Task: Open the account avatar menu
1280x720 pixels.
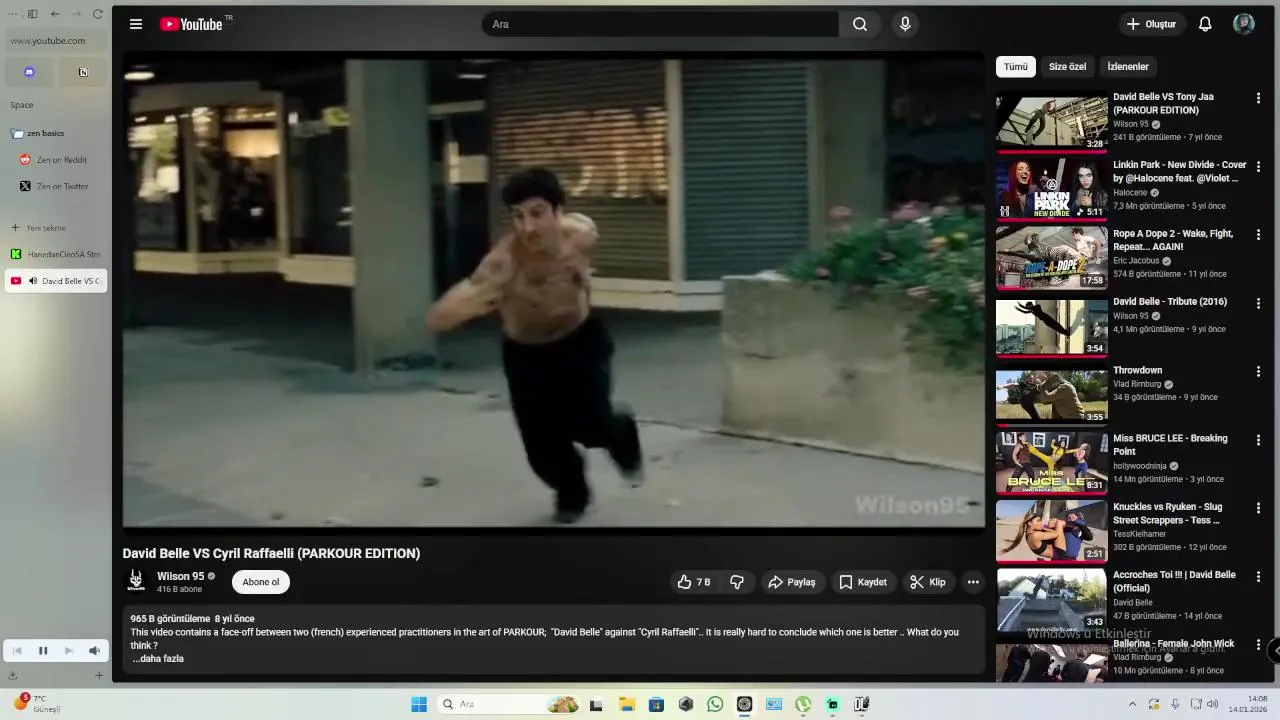Action: point(1244,24)
